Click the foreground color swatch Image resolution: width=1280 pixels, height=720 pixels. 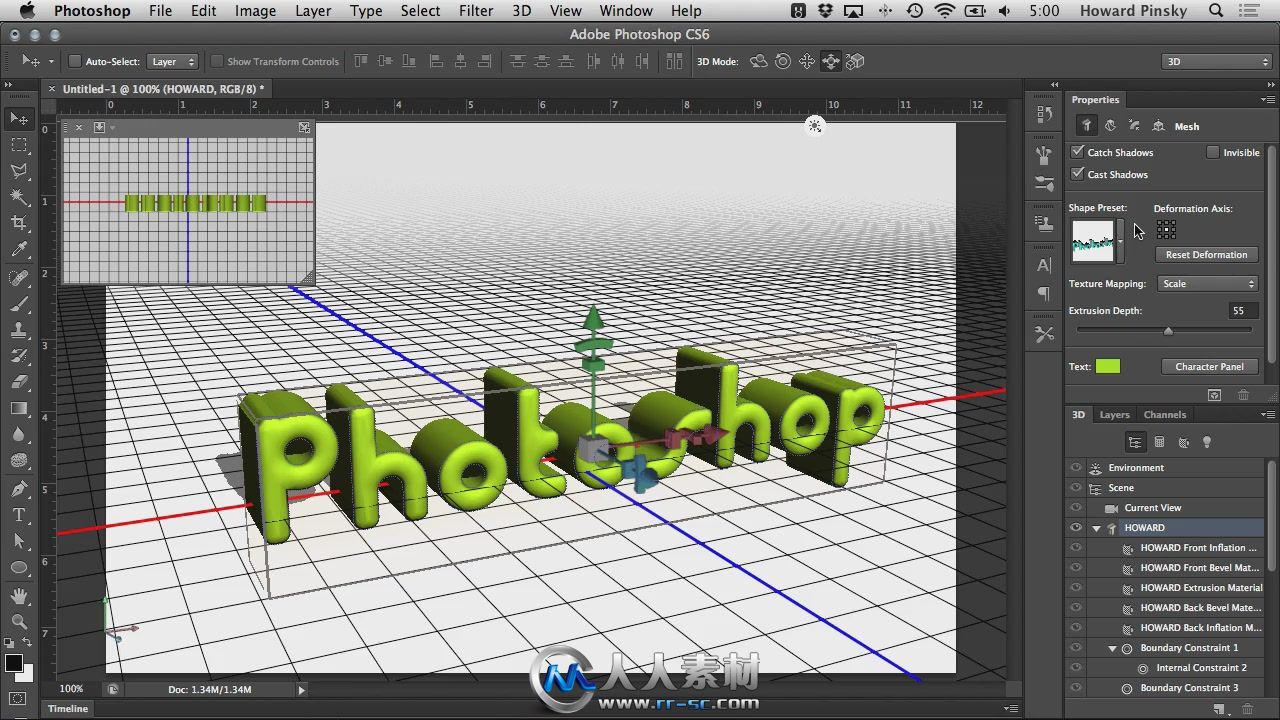14,663
